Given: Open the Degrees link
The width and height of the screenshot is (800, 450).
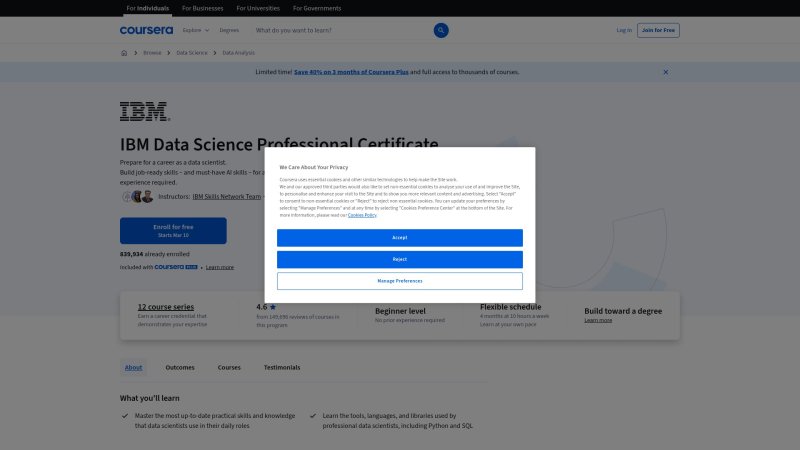Looking at the screenshot, I should click(x=229, y=30).
